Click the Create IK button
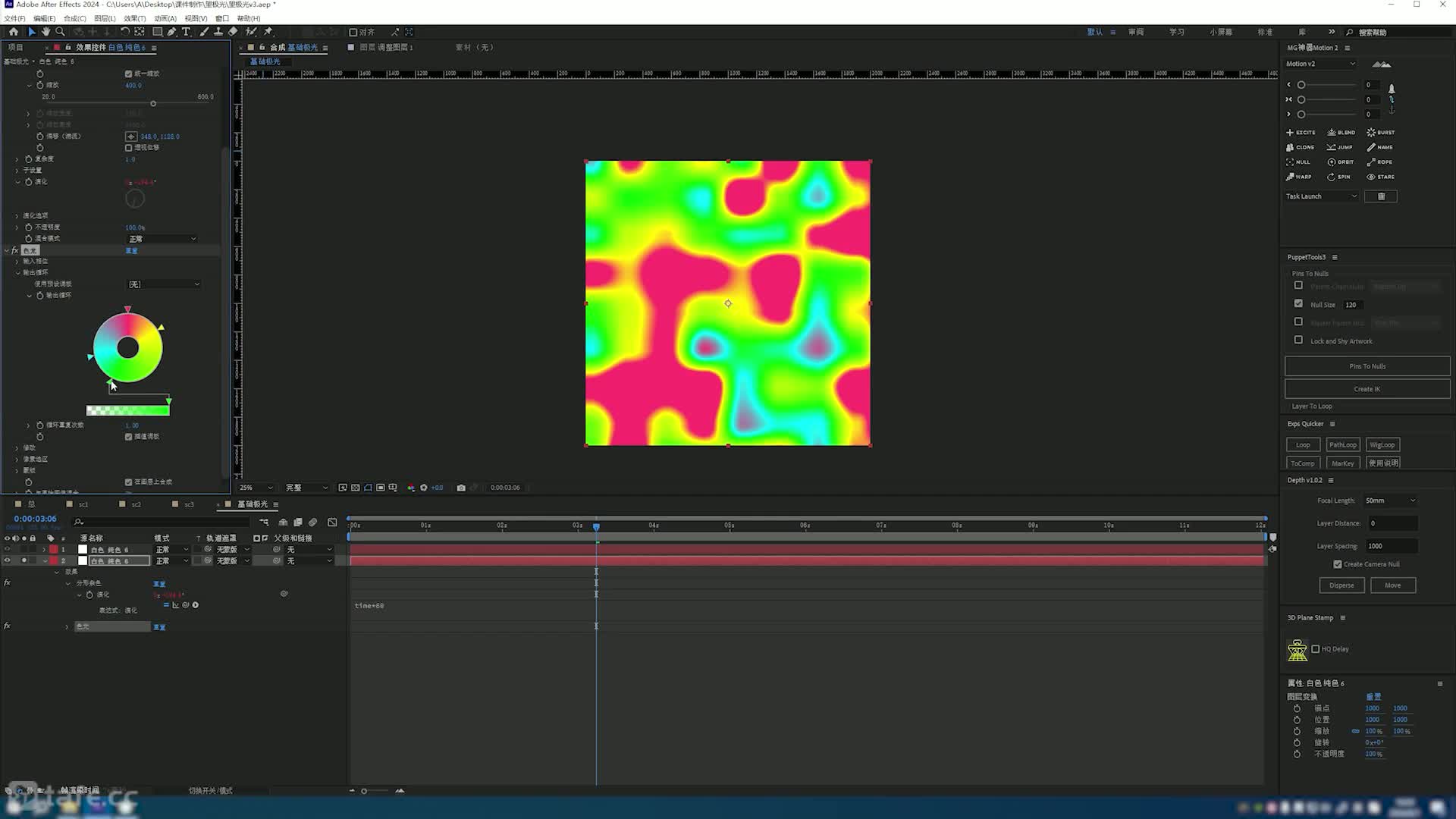Viewport: 1456px width, 819px height. (1367, 389)
